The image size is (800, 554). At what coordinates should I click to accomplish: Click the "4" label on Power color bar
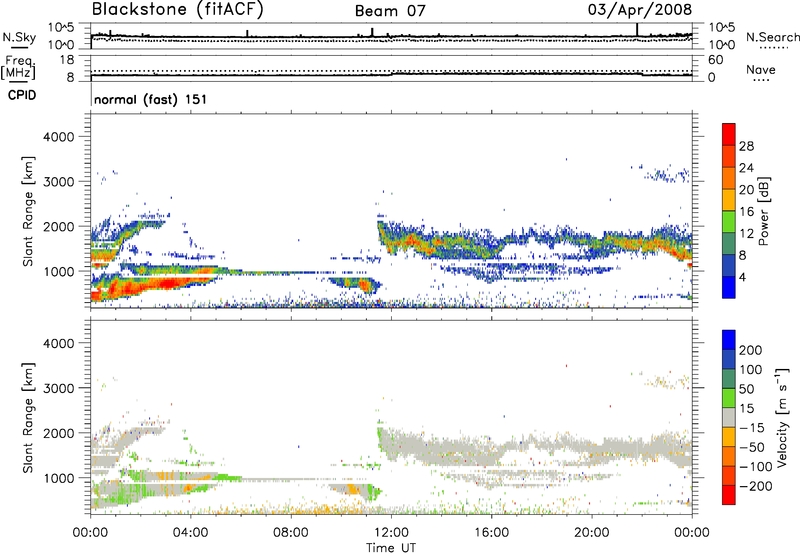coord(742,277)
